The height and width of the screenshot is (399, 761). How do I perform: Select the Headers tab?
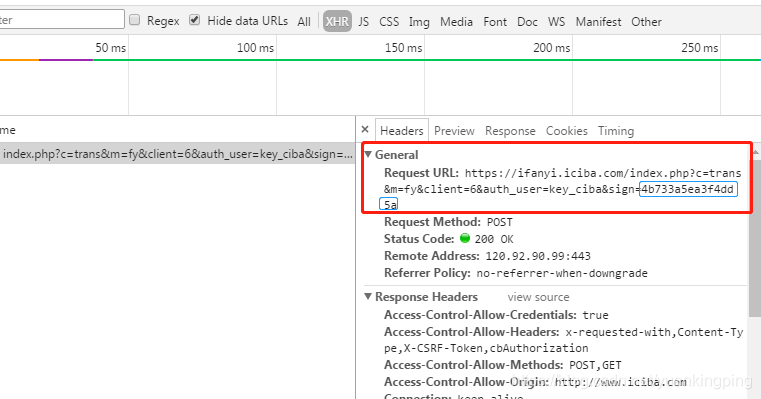coord(401,131)
